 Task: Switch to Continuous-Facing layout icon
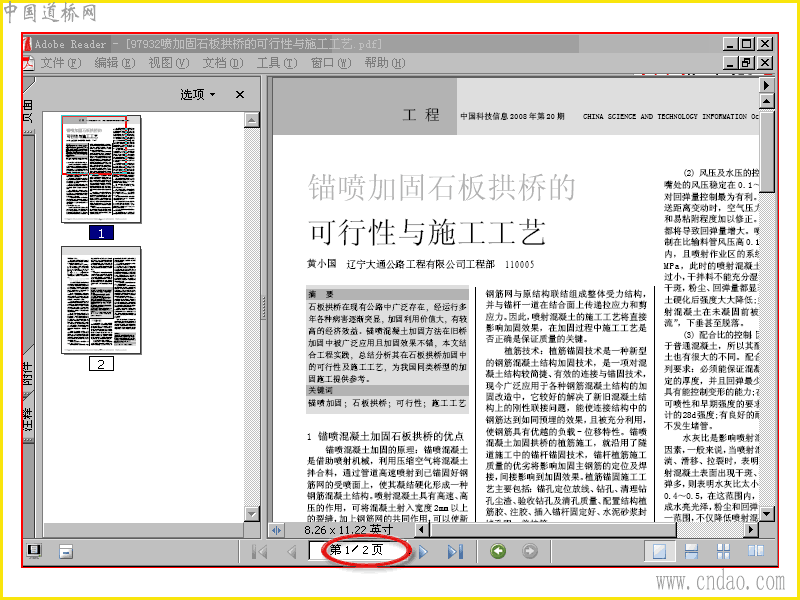tap(723, 551)
